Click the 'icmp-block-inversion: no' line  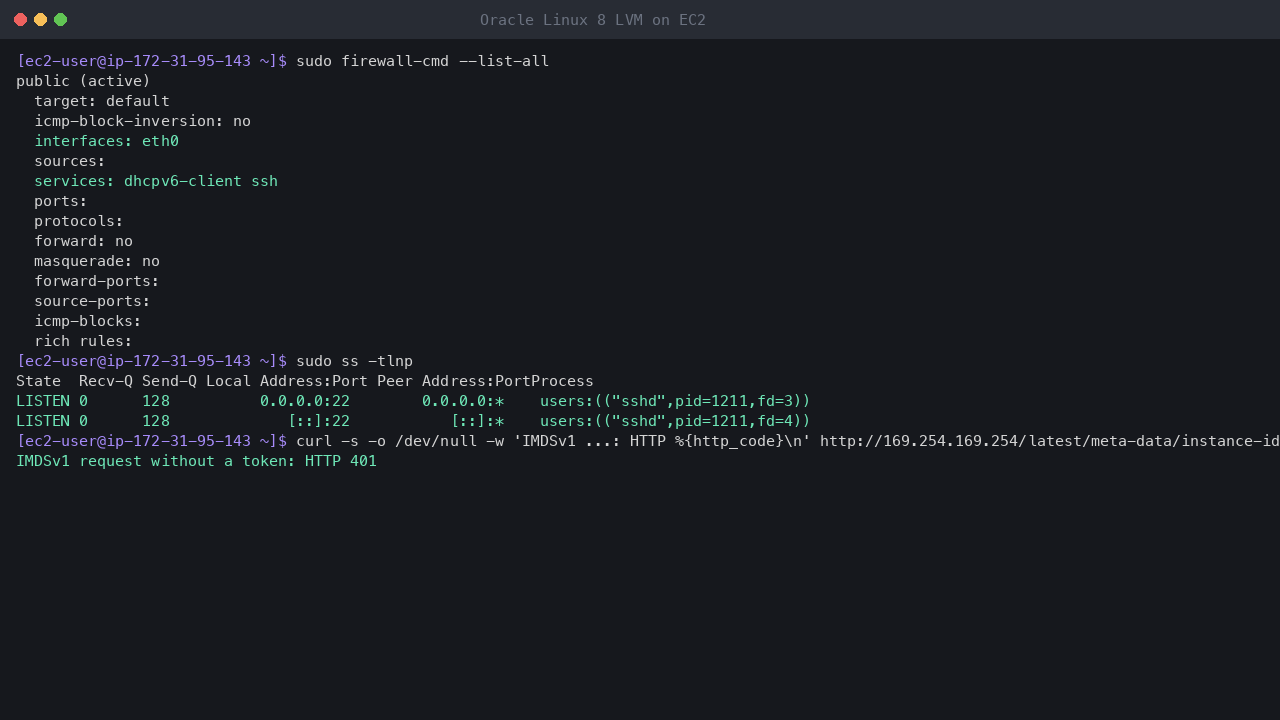142,121
